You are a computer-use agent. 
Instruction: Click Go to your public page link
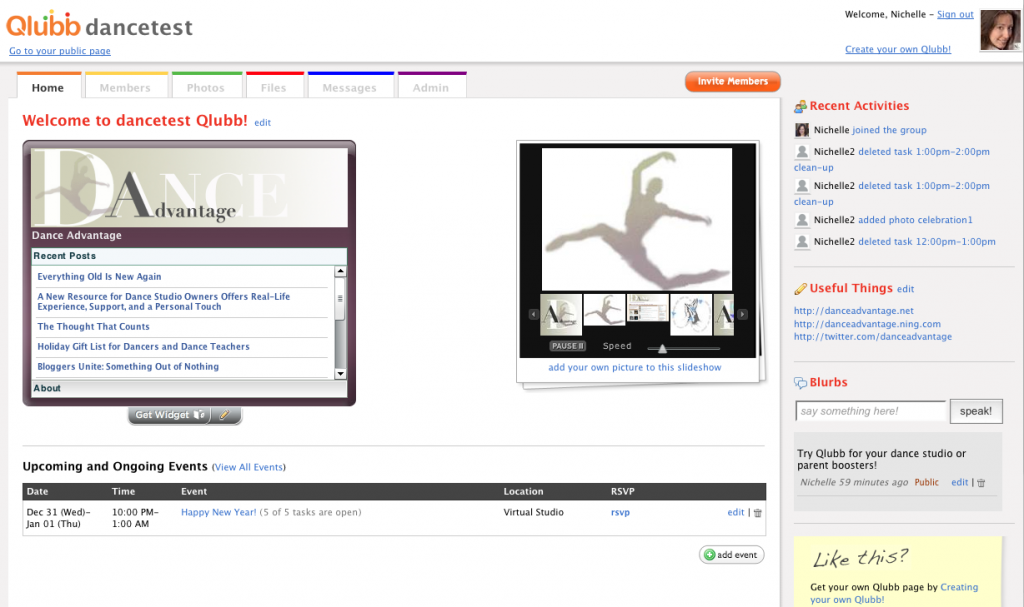[60, 51]
